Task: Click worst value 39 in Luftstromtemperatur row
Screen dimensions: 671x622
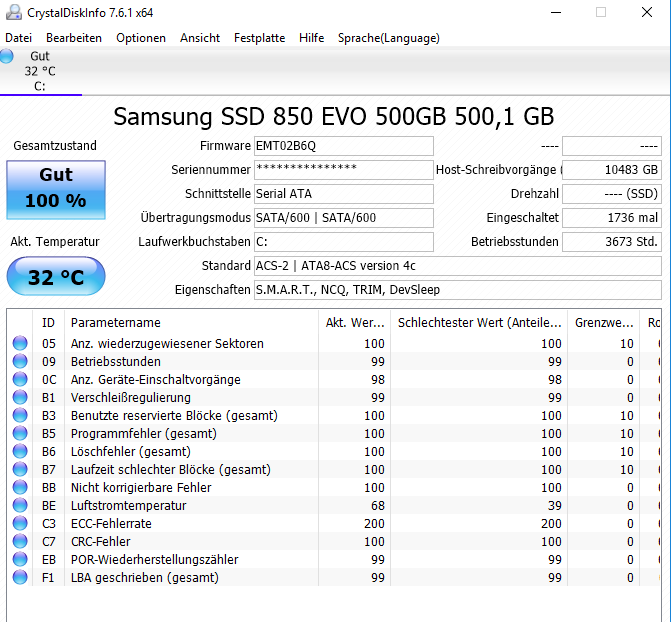Action: (555, 506)
